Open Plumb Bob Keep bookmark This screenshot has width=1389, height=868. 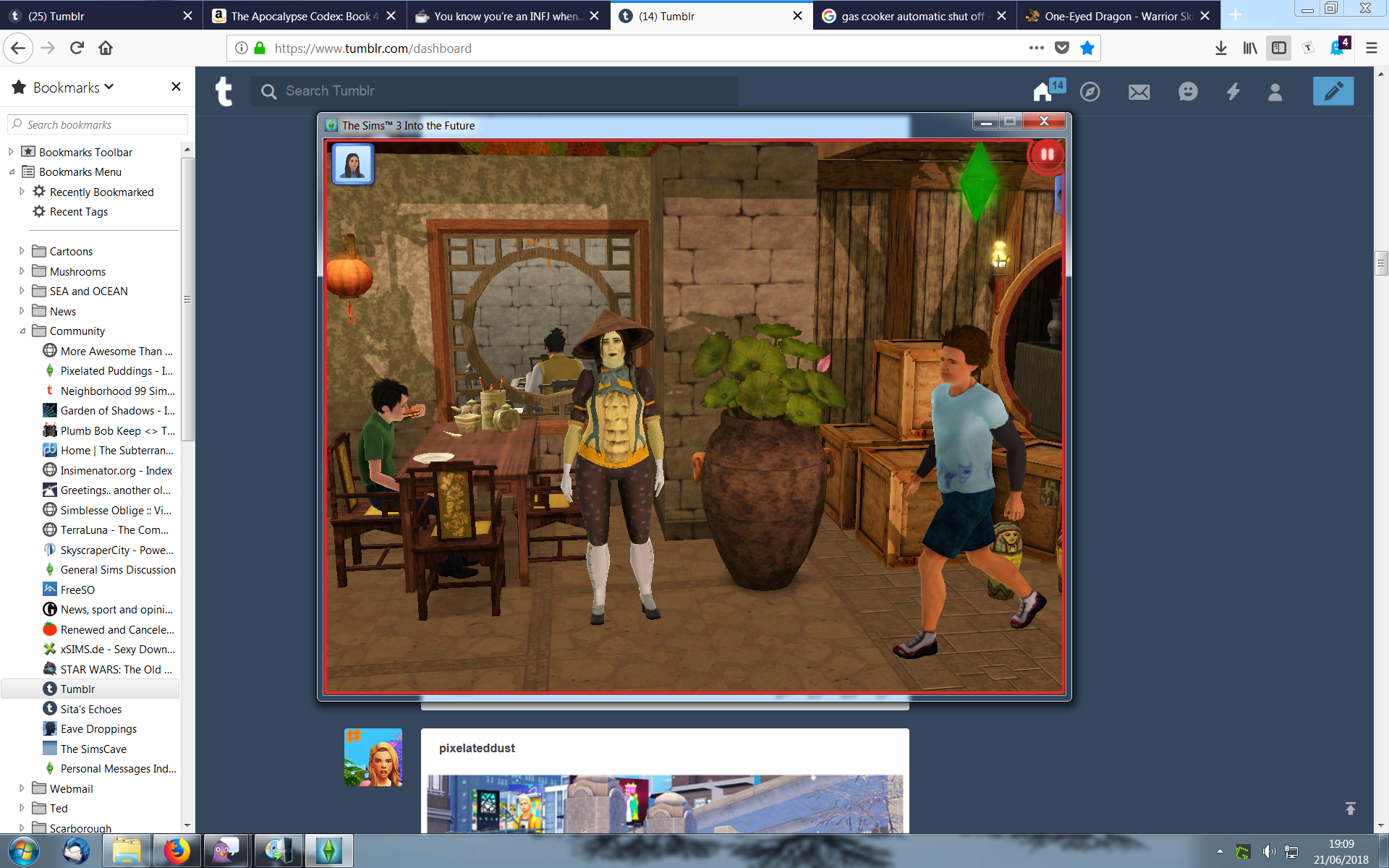(109, 431)
